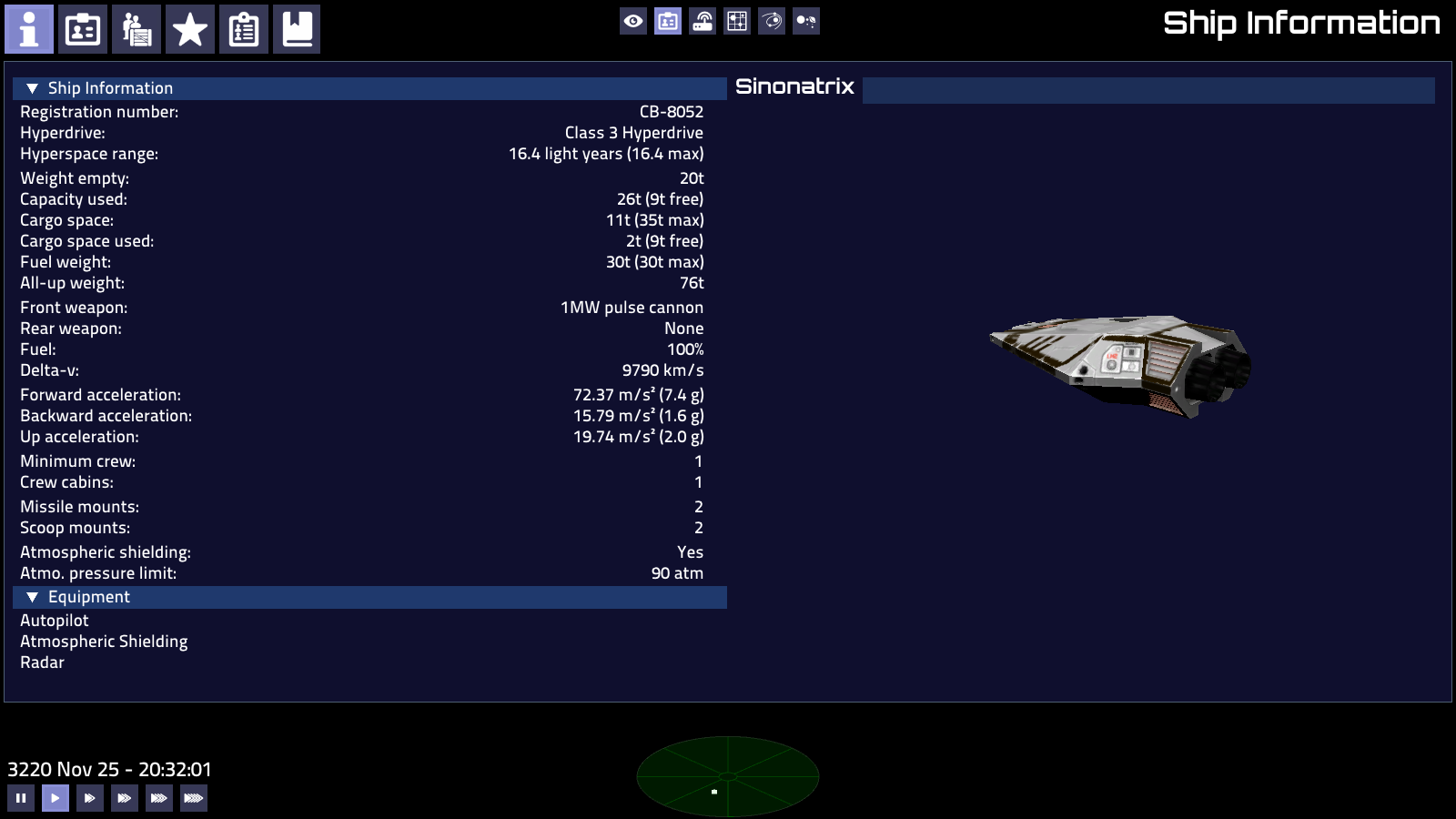Pause the game time
The width and height of the screenshot is (1456, 819).
click(x=21, y=798)
